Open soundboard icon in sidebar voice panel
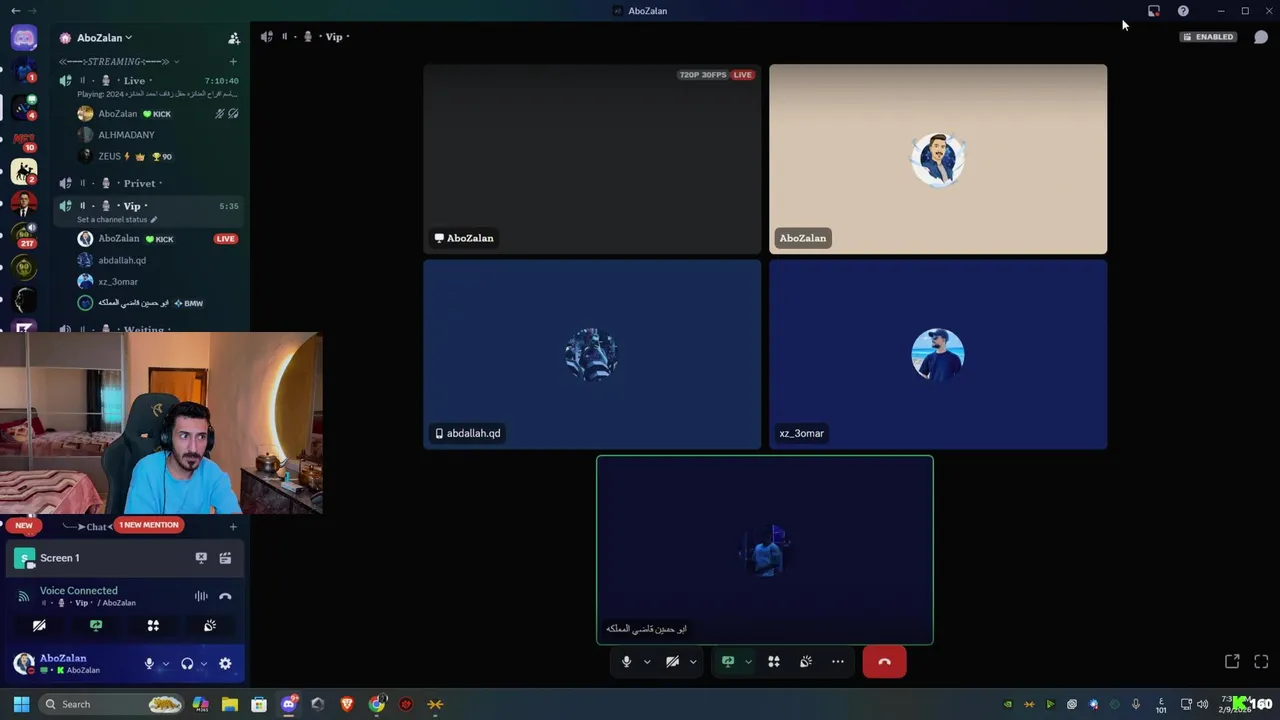 pyautogui.click(x=210, y=625)
